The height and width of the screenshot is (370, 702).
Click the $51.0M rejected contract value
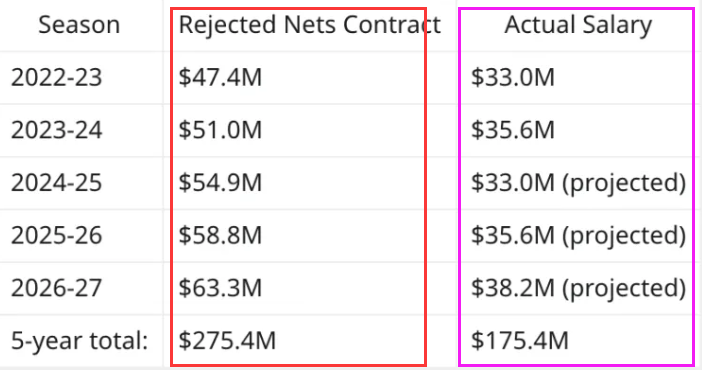[x=220, y=130]
